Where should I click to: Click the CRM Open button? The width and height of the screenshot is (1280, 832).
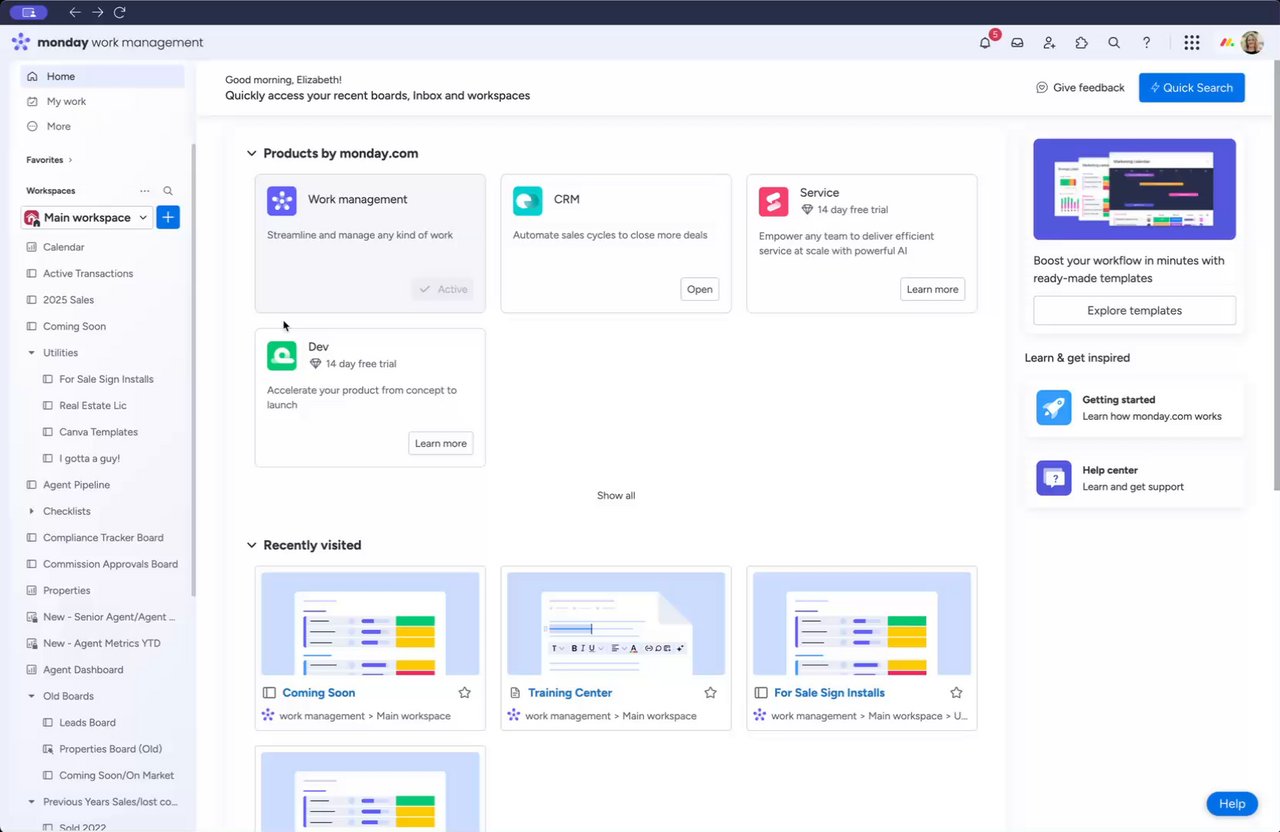(700, 289)
